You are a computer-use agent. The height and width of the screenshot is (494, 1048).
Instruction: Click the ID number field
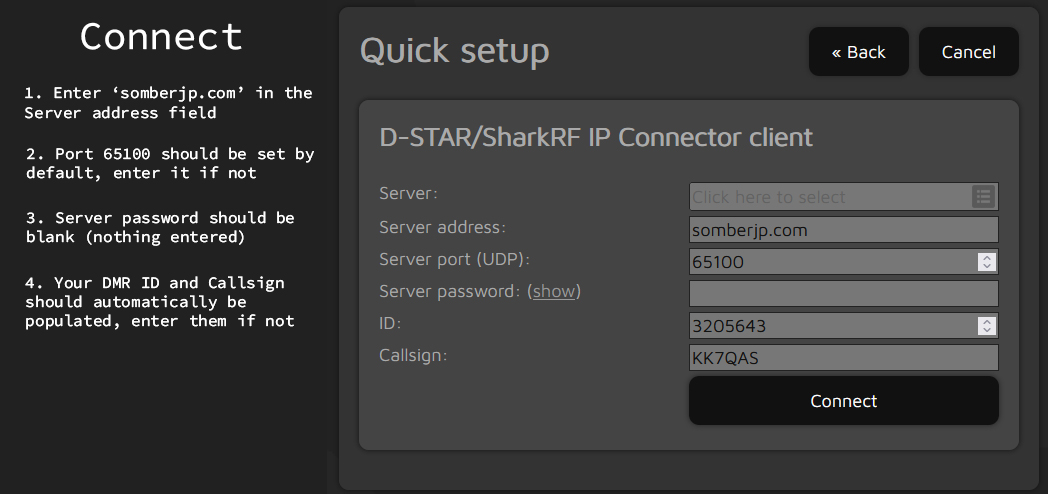click(x=832, y=326)
